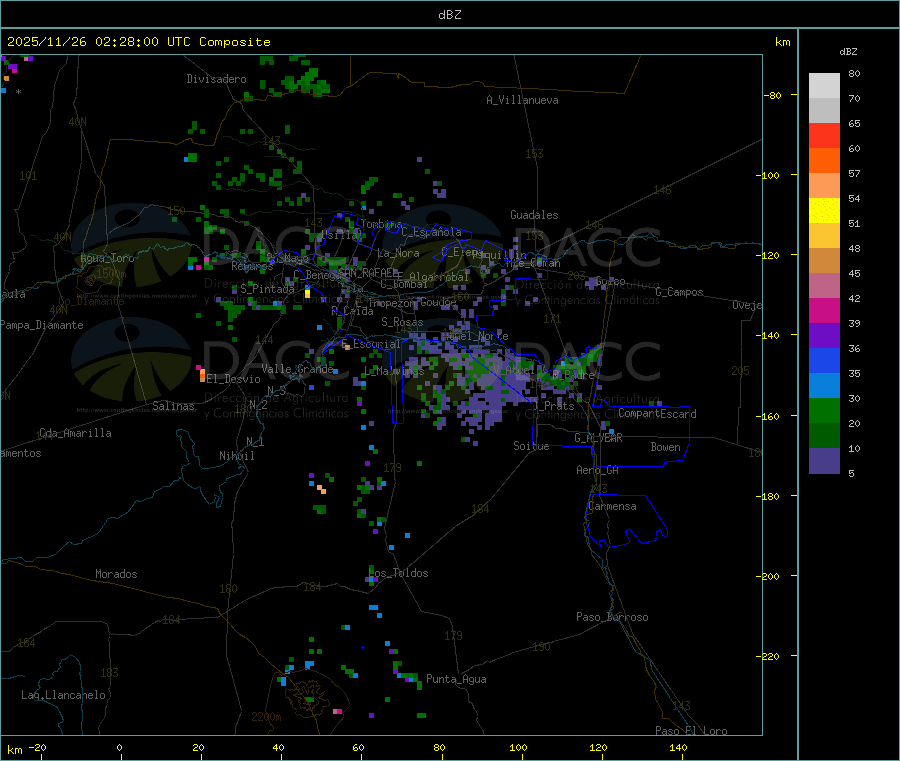The image size is (900, 761).
Task: Select the blue 36 dBZ legend swatch
Action: point(824,360)
